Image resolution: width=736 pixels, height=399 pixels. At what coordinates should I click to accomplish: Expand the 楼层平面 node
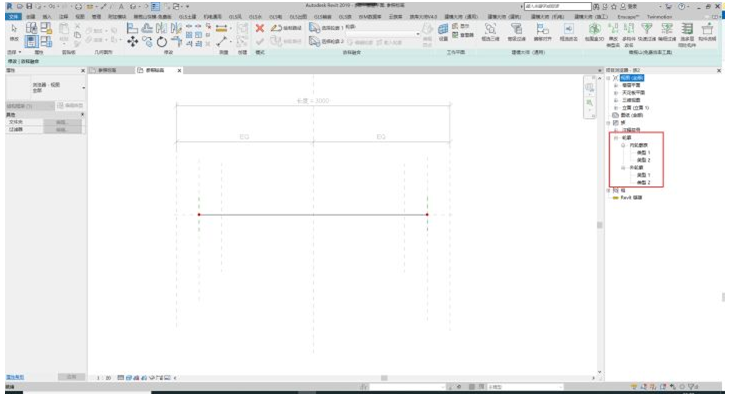616,85
